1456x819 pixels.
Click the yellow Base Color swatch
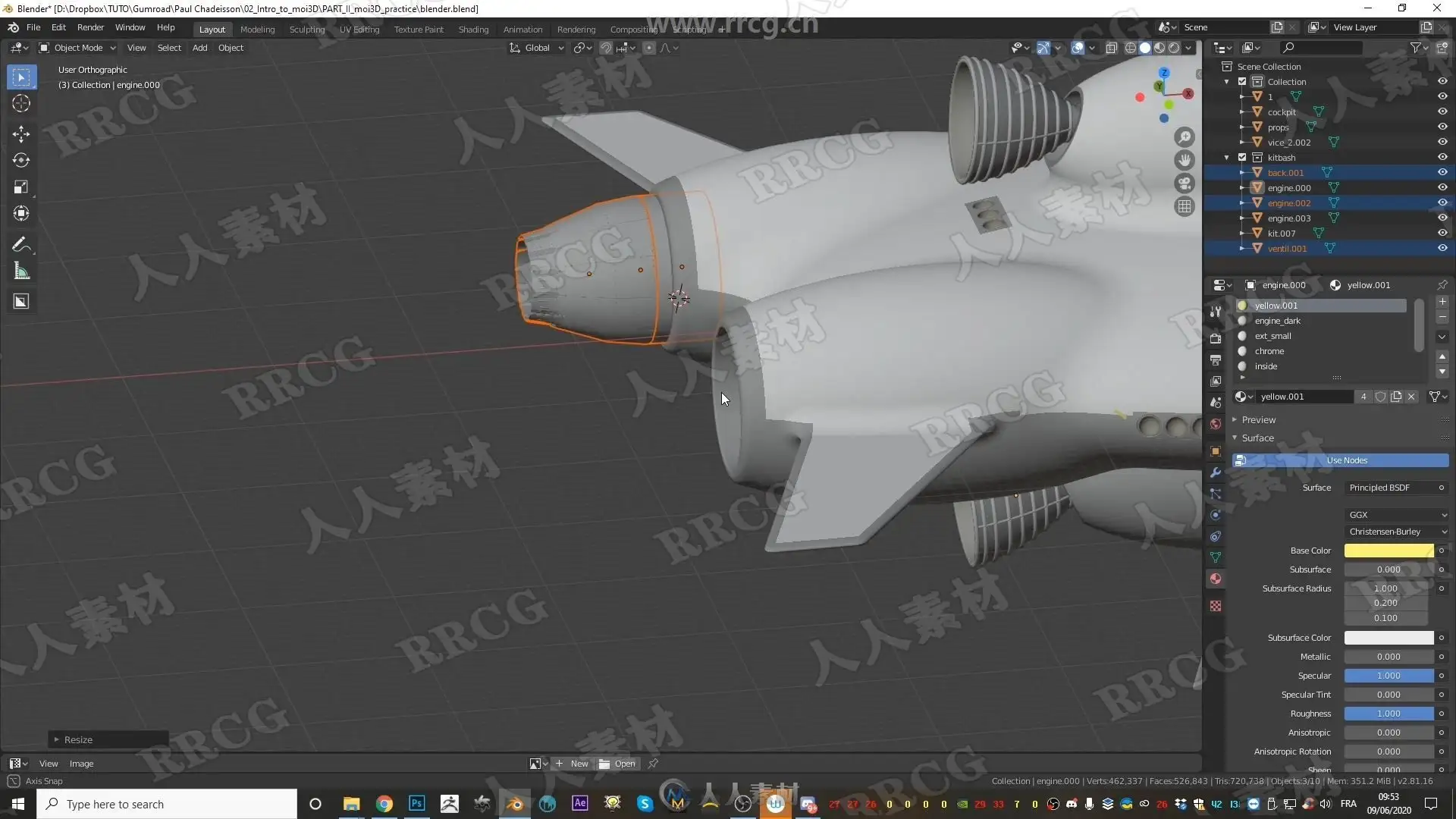click(x=1388, y=551)
